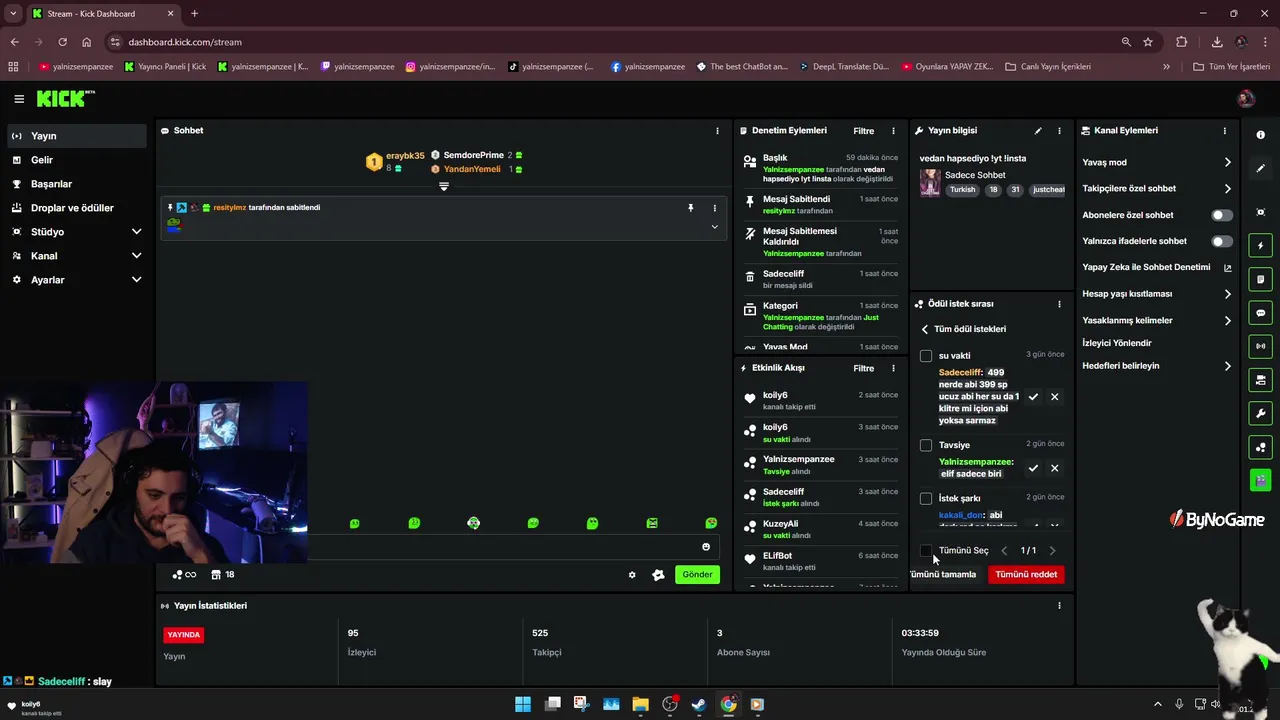Open pinned message three-dot menu

click(x=714, y=208)
